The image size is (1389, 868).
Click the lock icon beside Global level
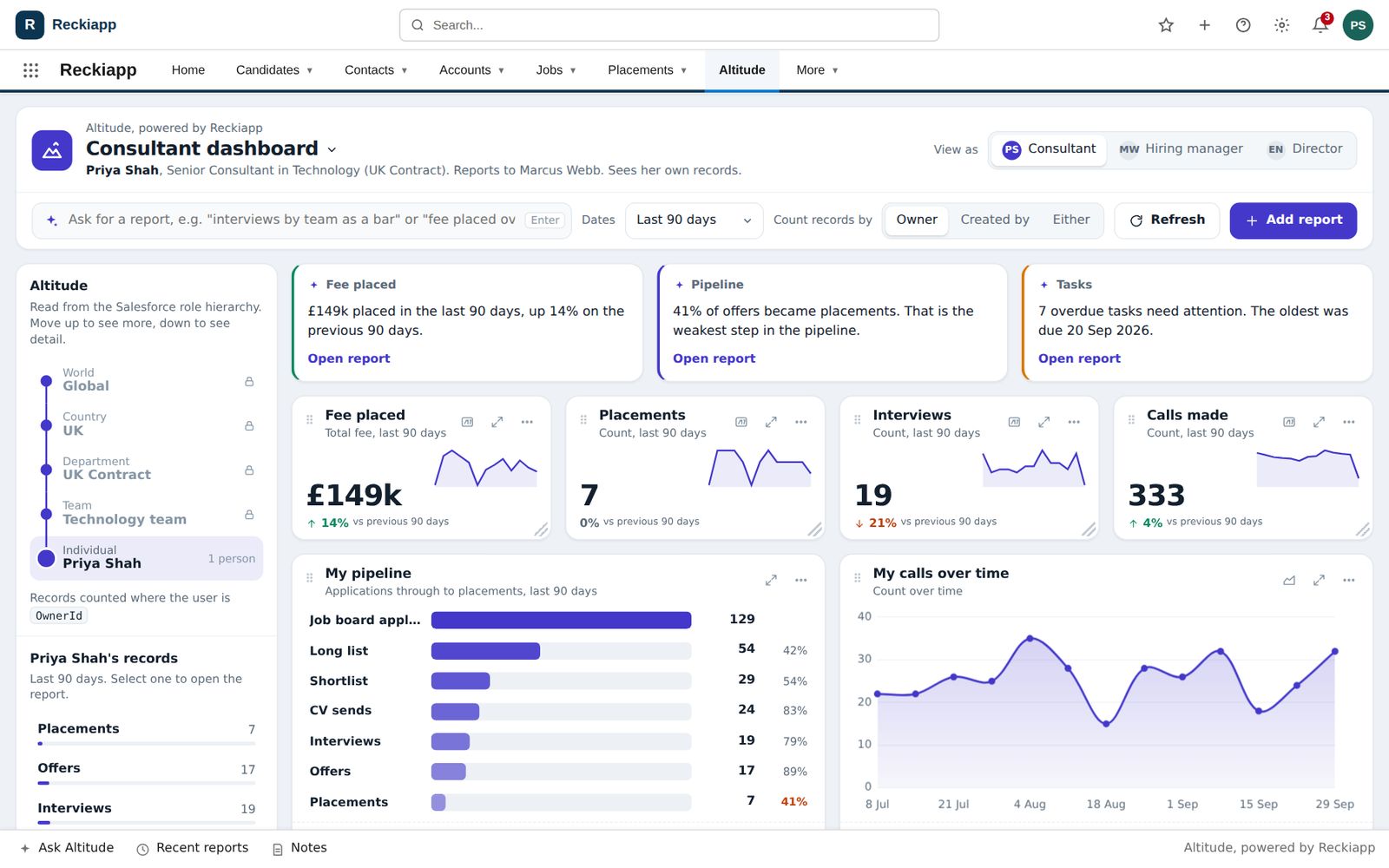pos(249,381)
